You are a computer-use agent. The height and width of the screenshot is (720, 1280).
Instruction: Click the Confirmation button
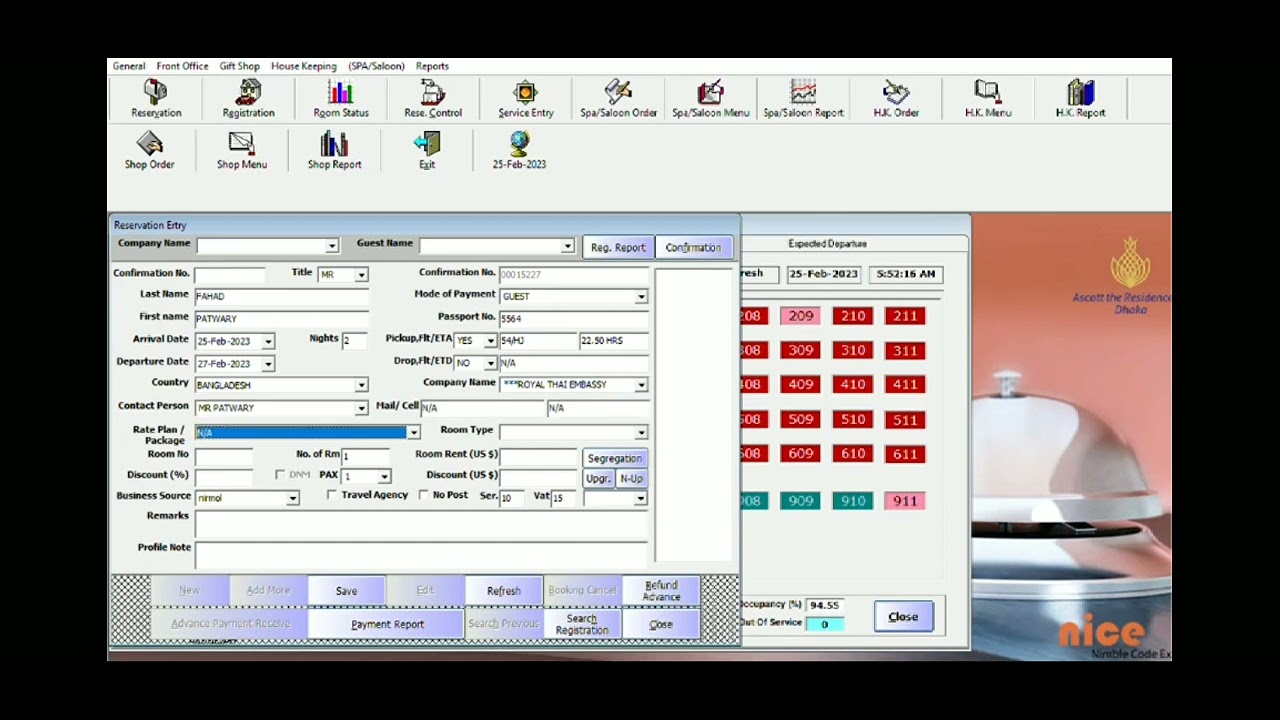693,248
